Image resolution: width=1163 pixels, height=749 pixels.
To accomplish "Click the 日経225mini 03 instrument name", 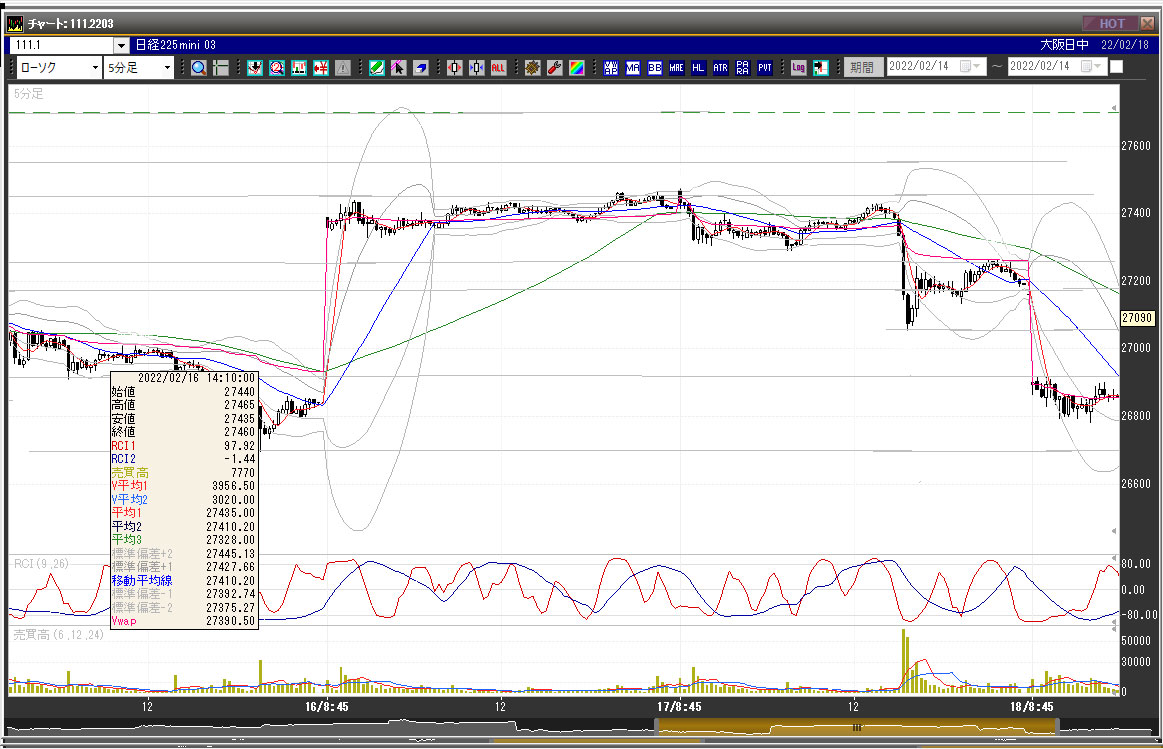I will tap(176, 45).
